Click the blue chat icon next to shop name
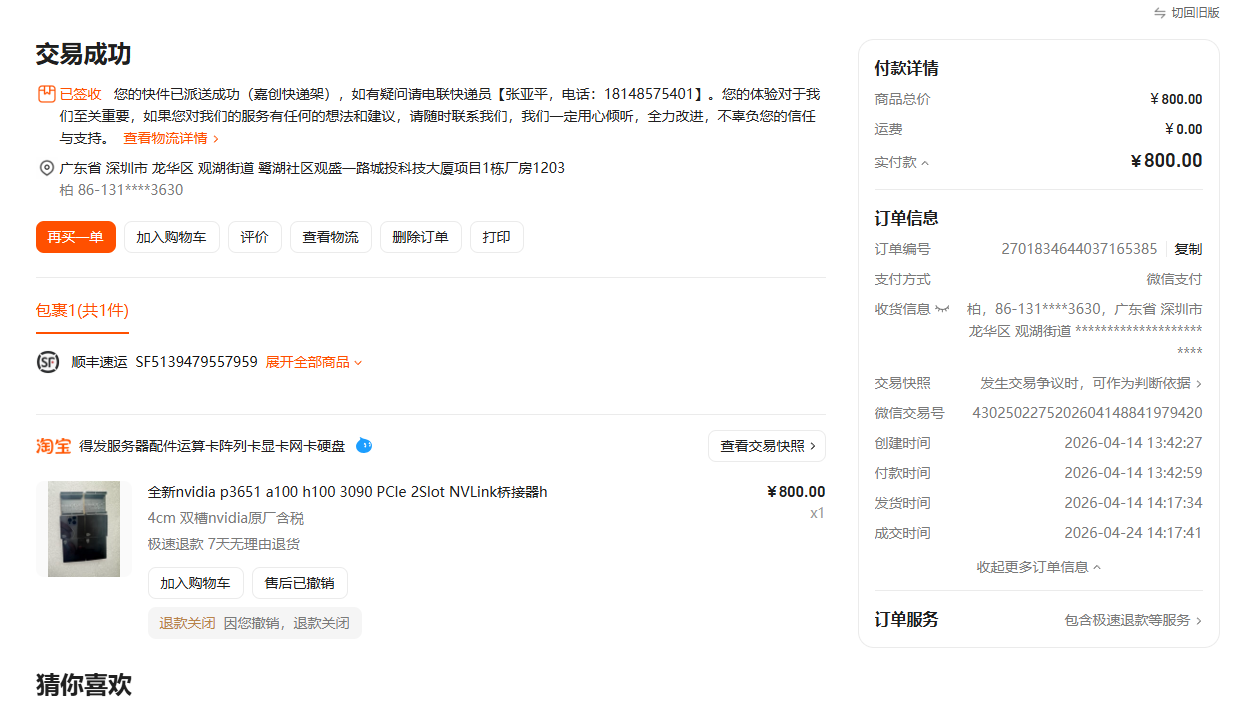This screenshot has height=720, width=1259. coord(364,446)
